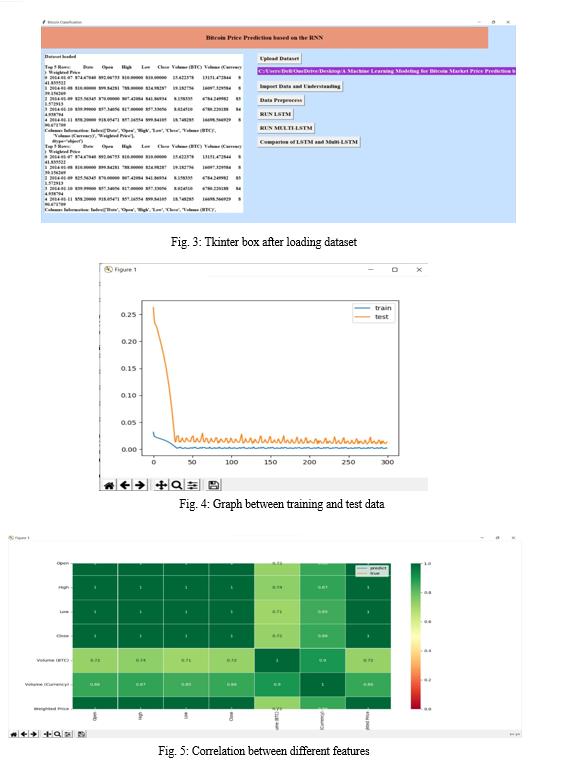This screenshot has height=763, width=569.
Task: Click Forward arrow in Fig. 4 plot toolbar
Action: click(x=140, y=485)
